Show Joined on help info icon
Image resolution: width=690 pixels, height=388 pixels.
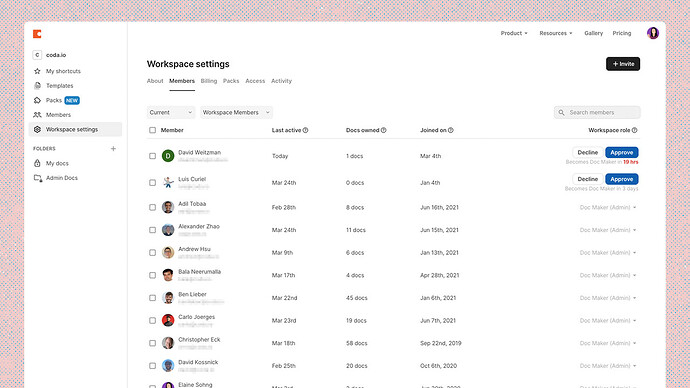coord(451,130)
